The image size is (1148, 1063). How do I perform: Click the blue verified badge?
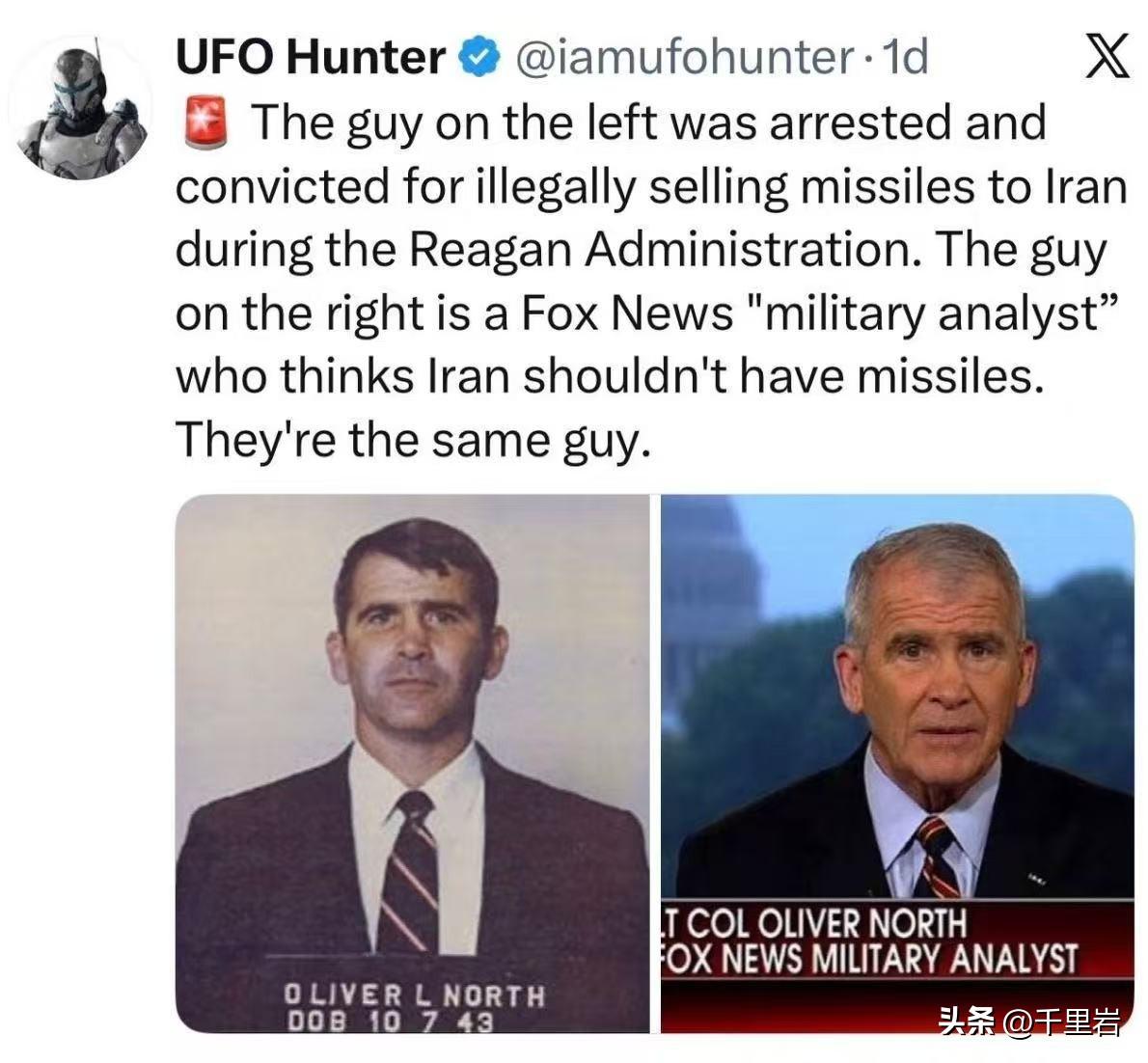[x=479, y=58]
